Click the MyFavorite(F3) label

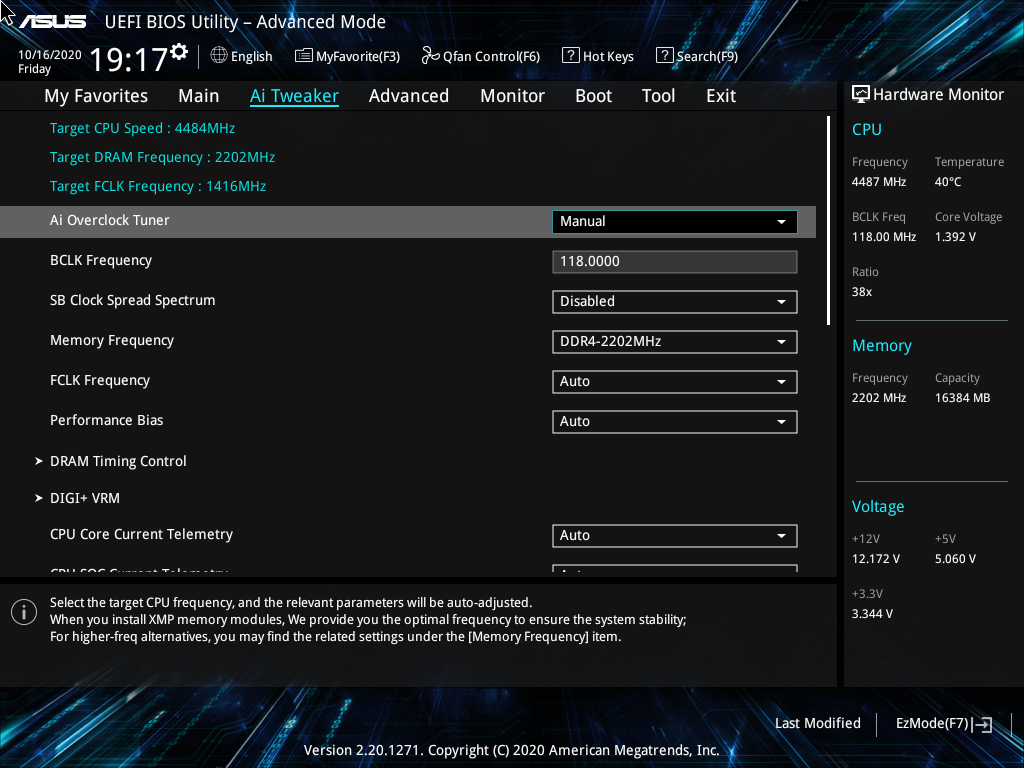pos(358,56)
